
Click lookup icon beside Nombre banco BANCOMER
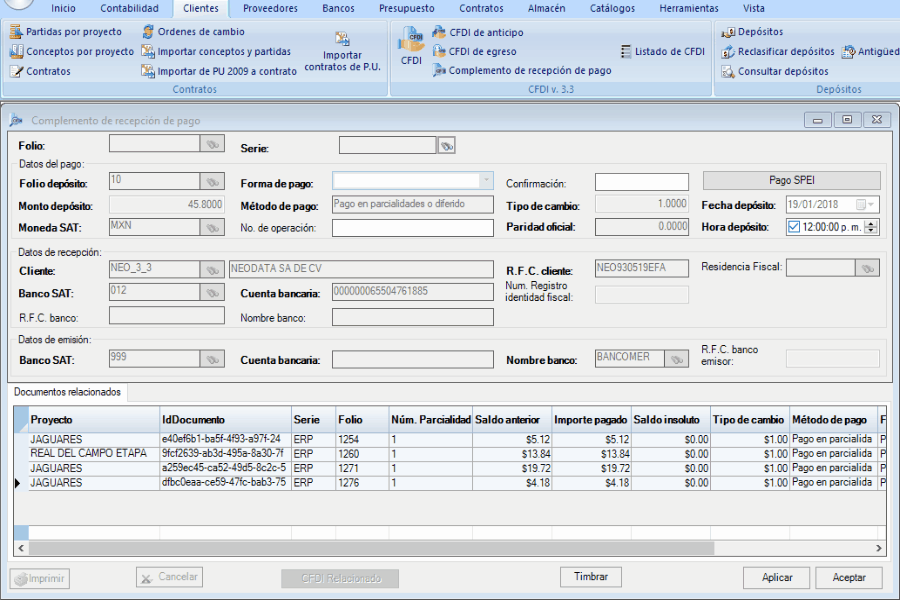[x=677, y=359]
